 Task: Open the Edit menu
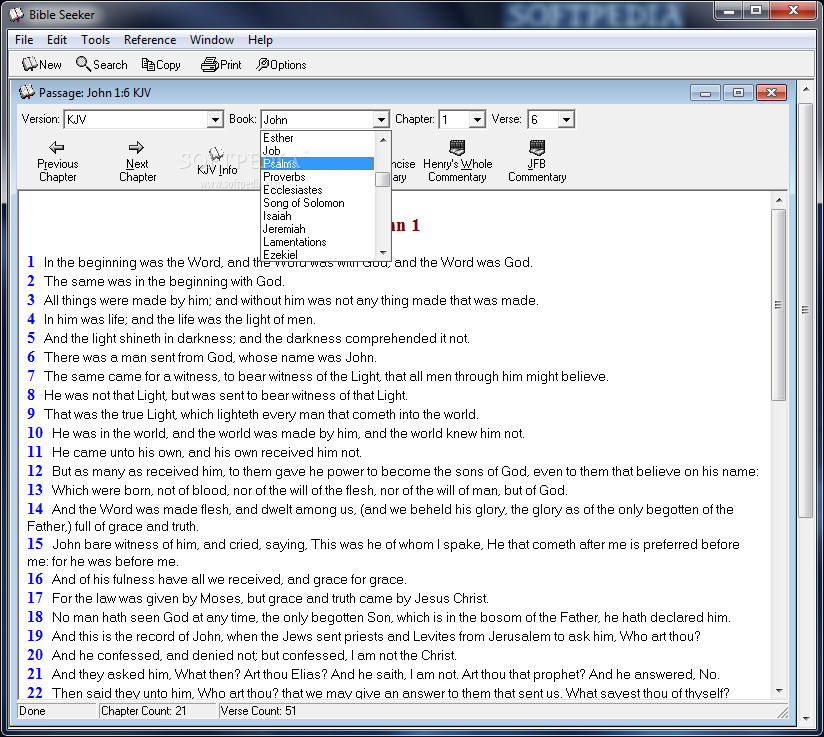tap(57, 40)
